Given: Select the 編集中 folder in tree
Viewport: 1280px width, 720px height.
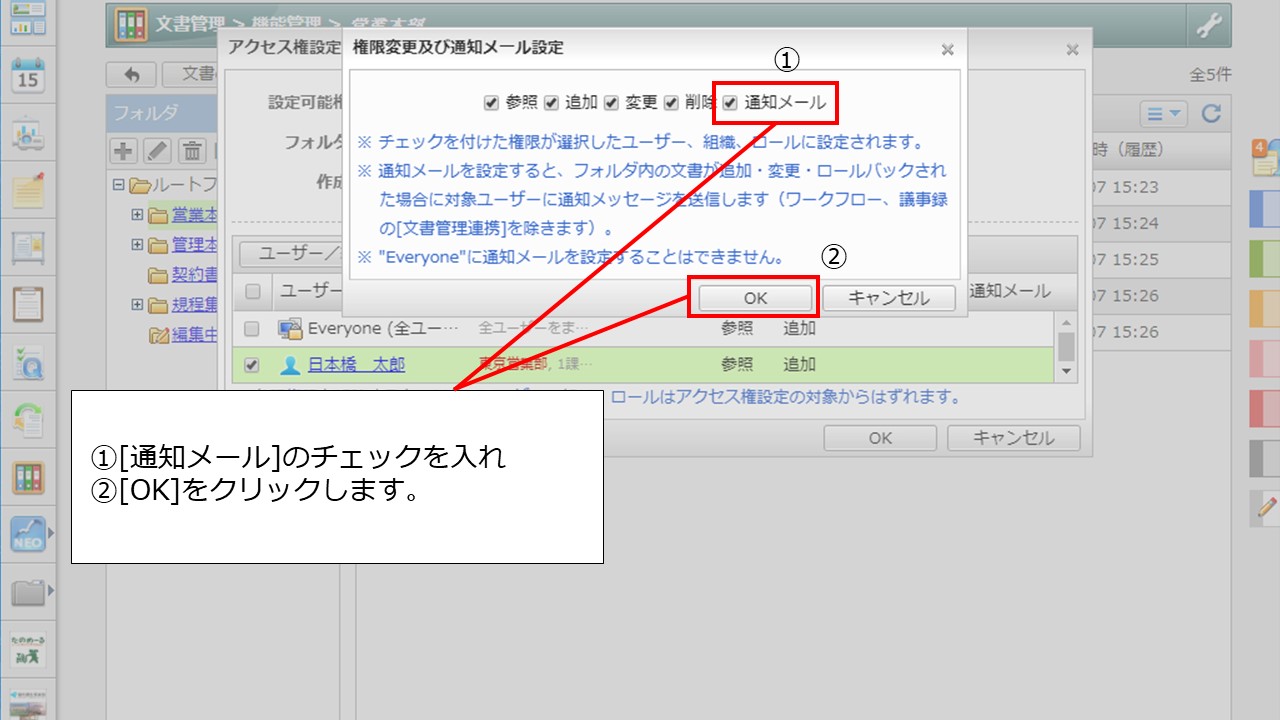Looking at the screenshot, I should point(195,334).
